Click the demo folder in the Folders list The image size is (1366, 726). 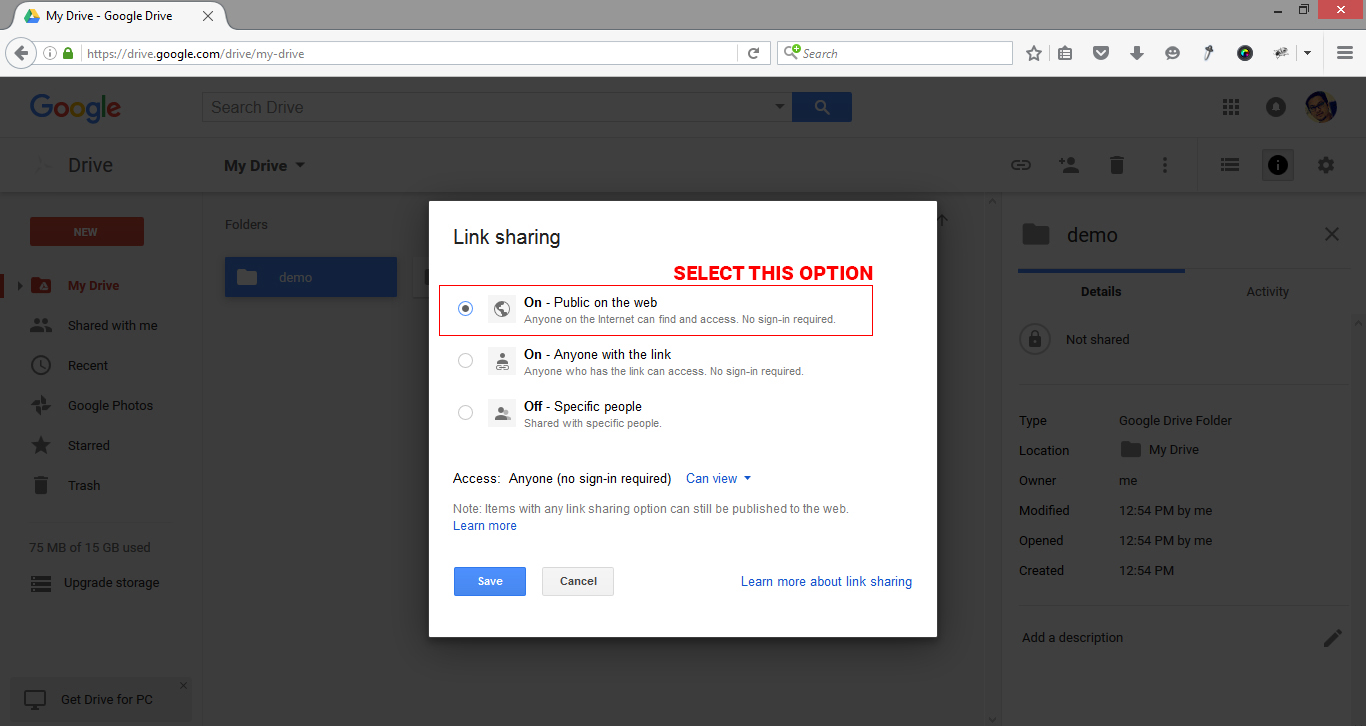click(310, 277)
